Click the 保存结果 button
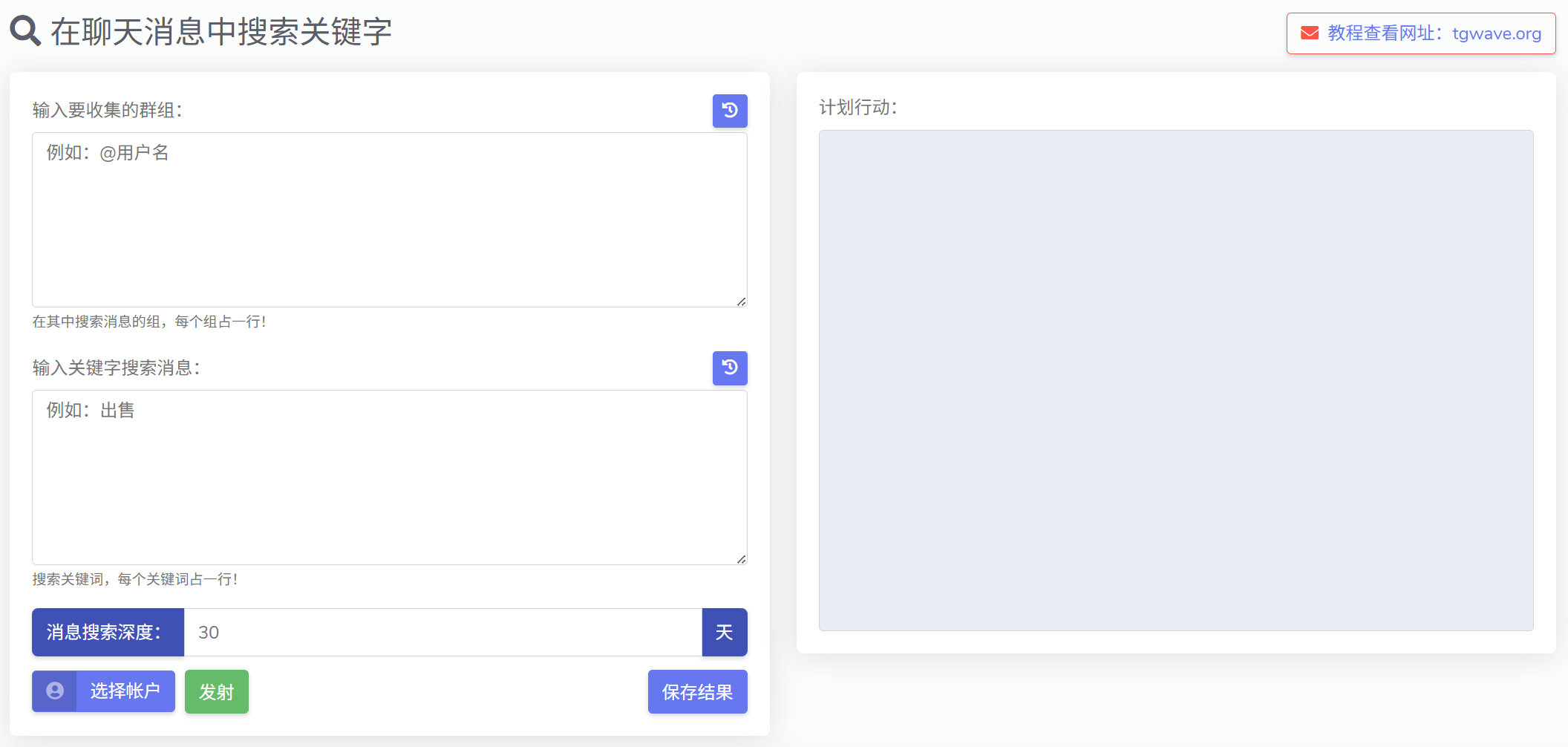The image size is (1568, 747). tap(697, 692)
